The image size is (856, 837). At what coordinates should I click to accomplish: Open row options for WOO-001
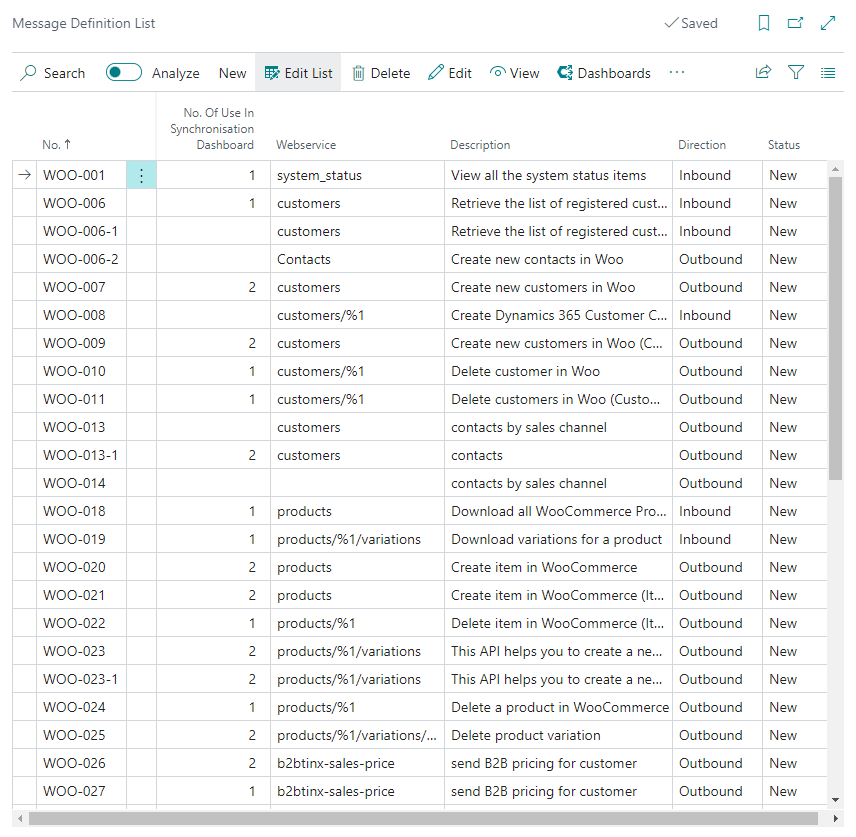pyautogui.click(x=141, y=175)
